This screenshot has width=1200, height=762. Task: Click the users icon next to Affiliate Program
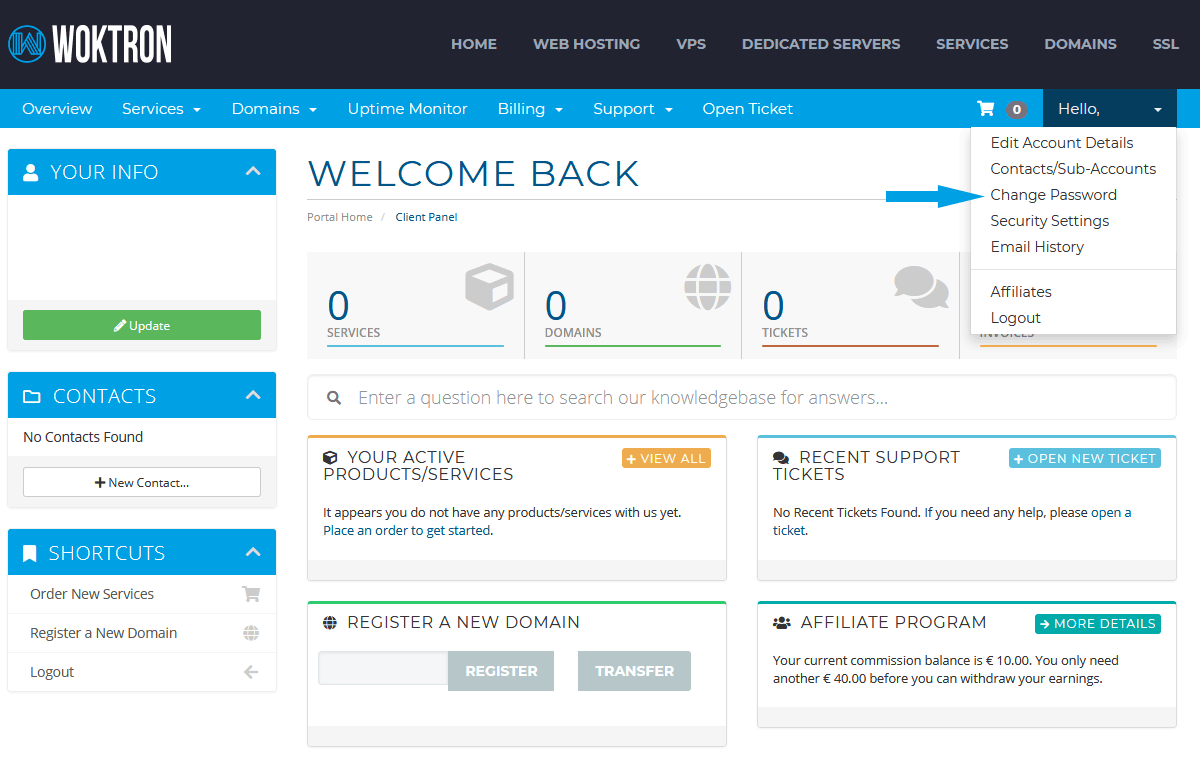(782, 622)
